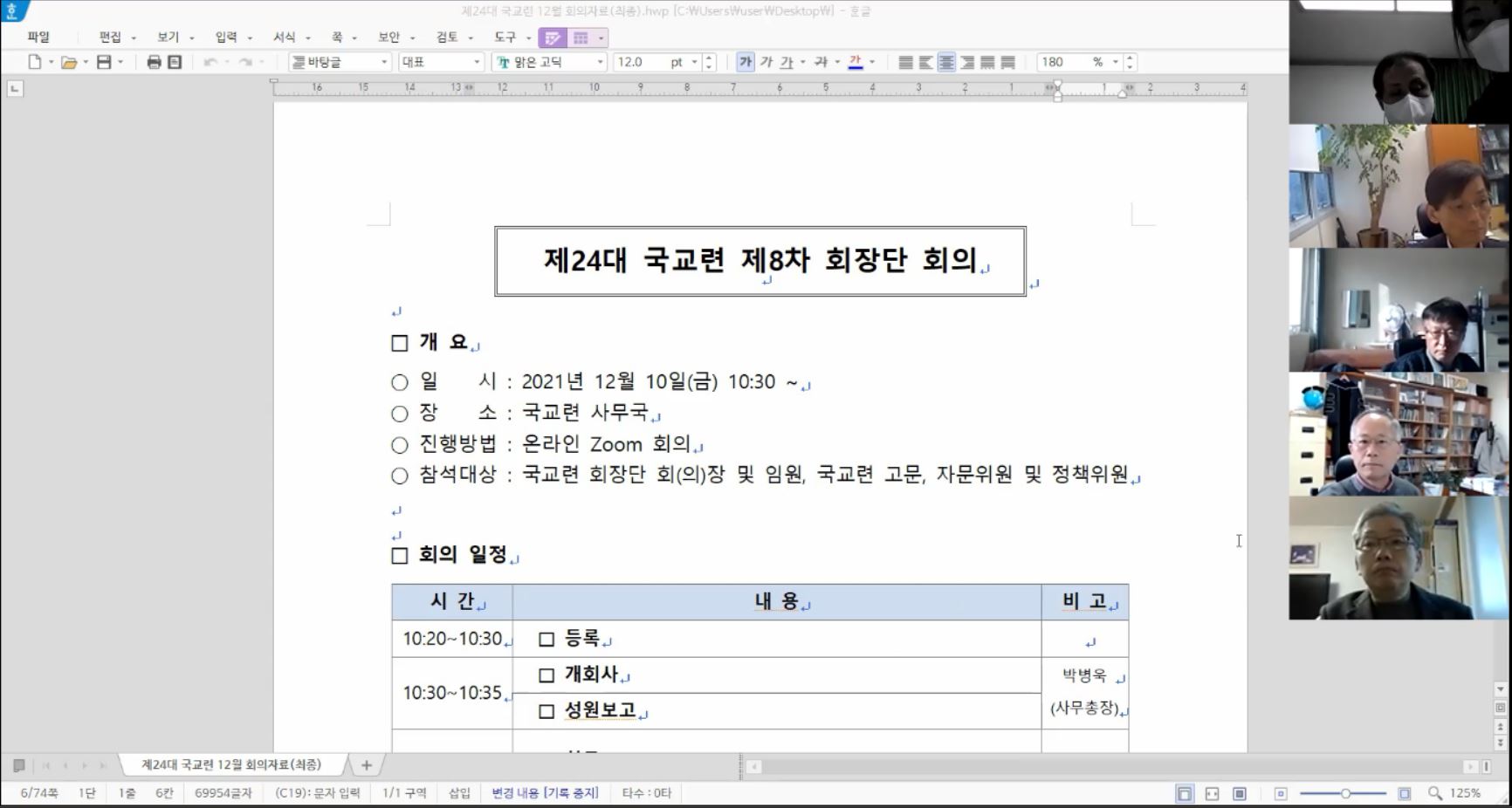Click the font color icon

pyautogui.click(x=855, y=62)
